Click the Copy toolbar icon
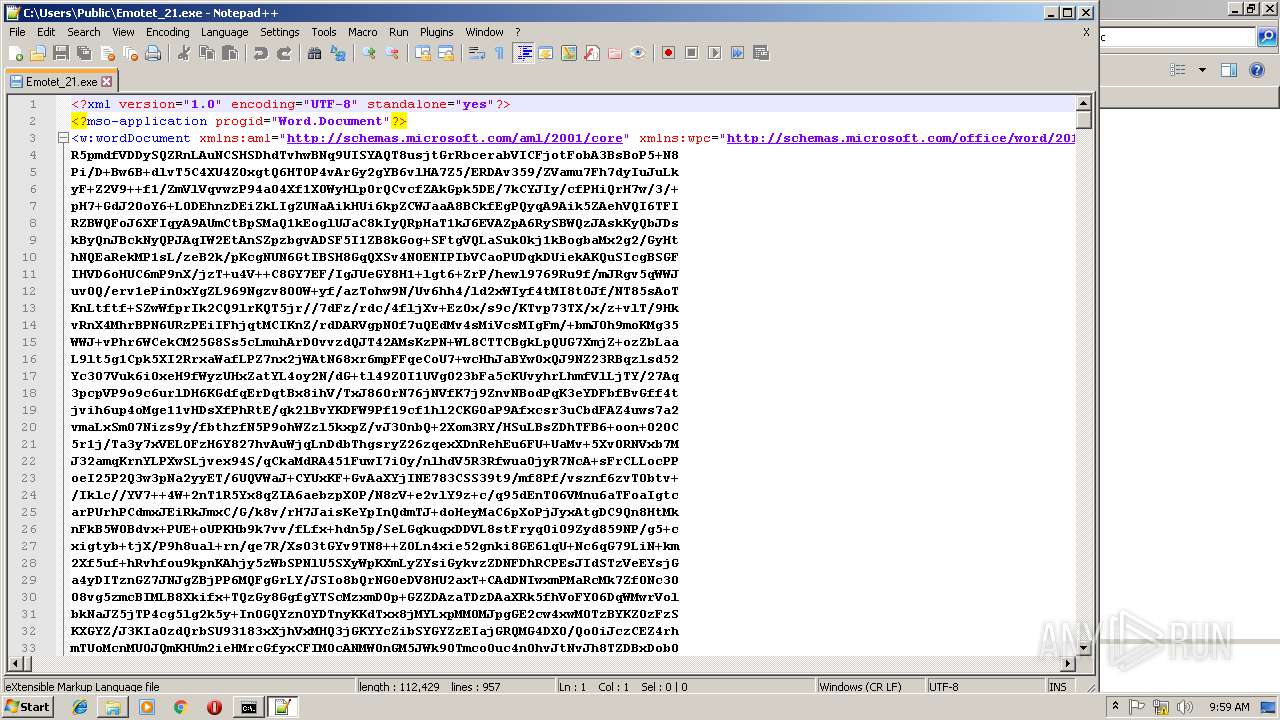 (207, 53)
